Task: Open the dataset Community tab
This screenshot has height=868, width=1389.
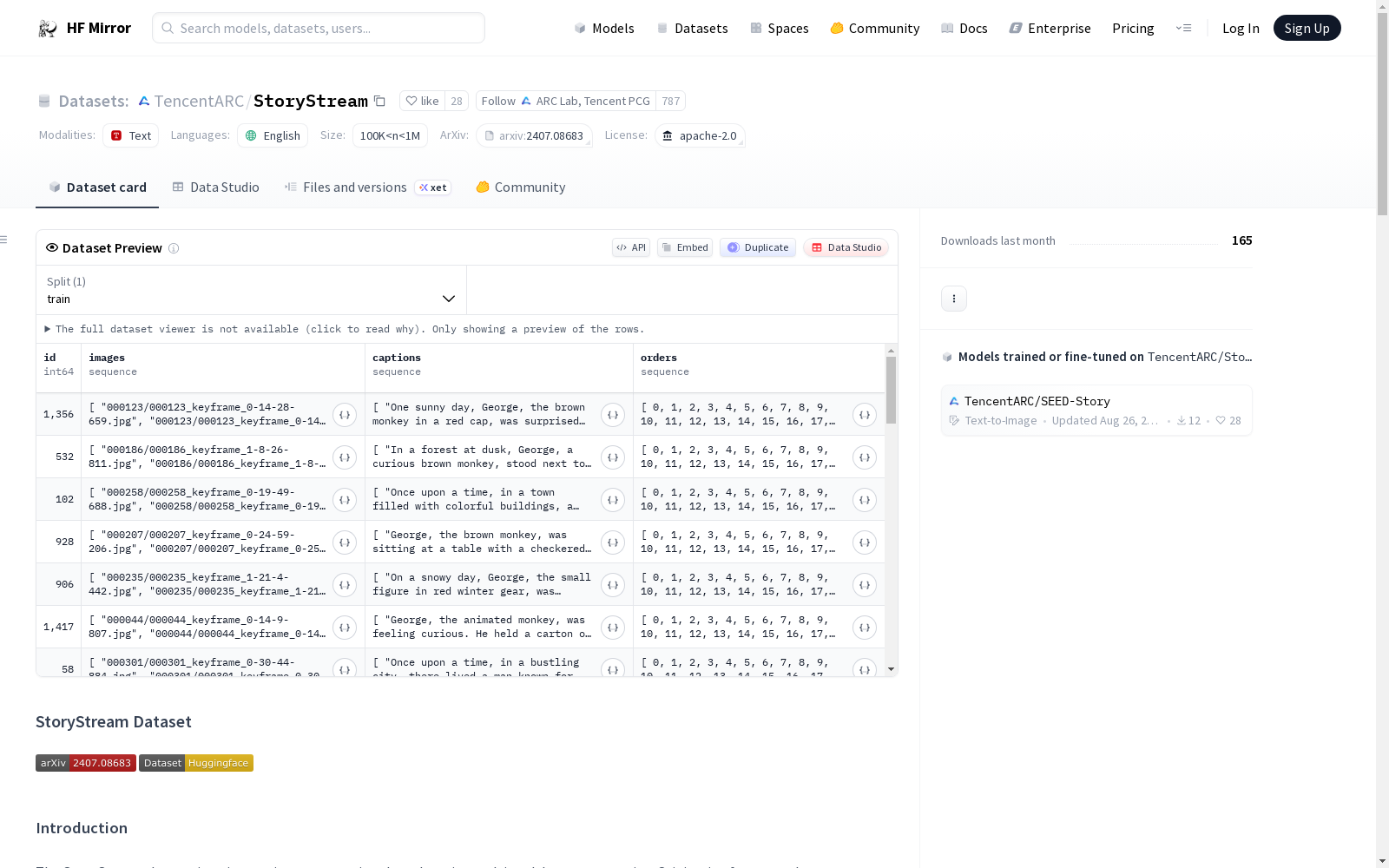Action: tap(521, 187)
